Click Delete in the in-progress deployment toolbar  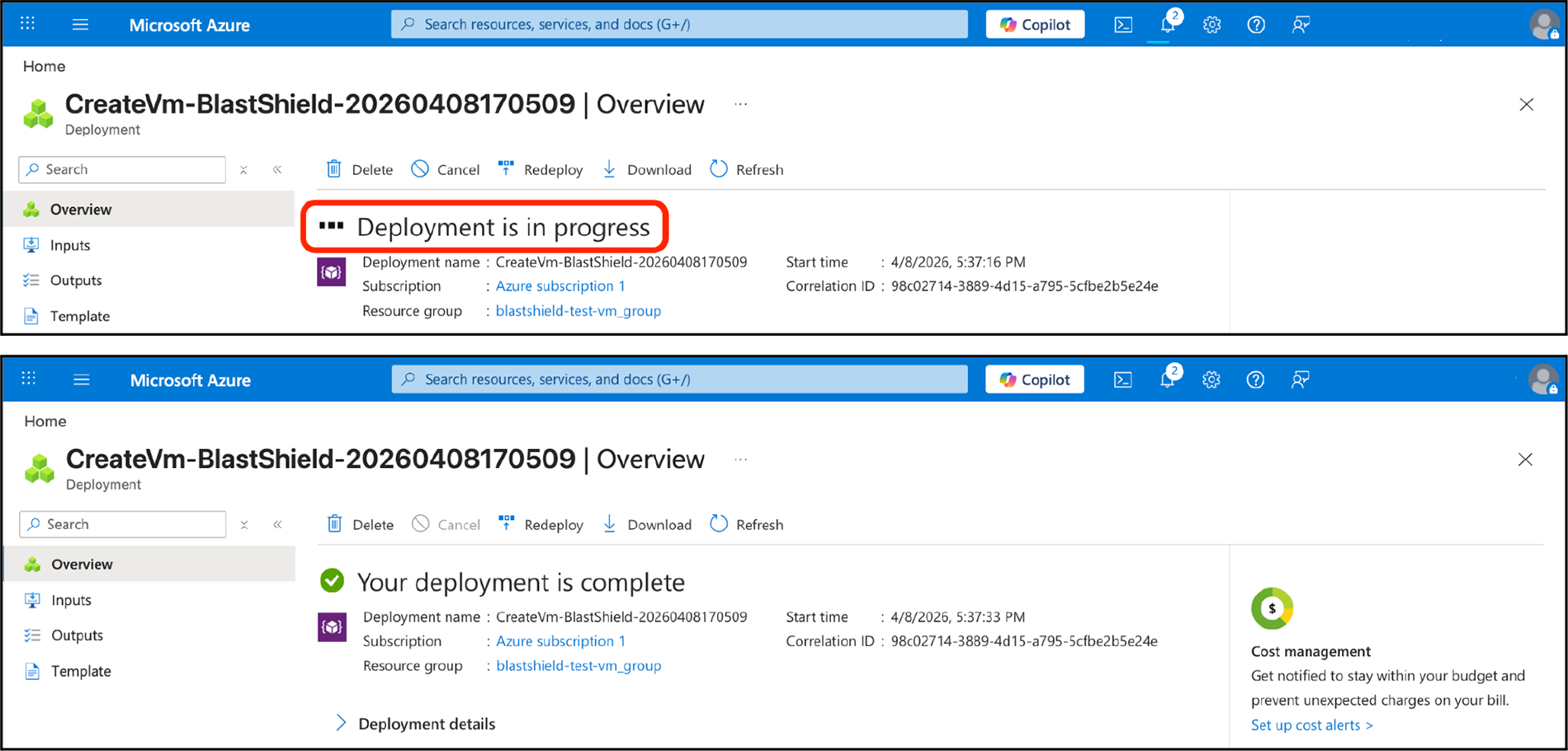tap(360, 169)
